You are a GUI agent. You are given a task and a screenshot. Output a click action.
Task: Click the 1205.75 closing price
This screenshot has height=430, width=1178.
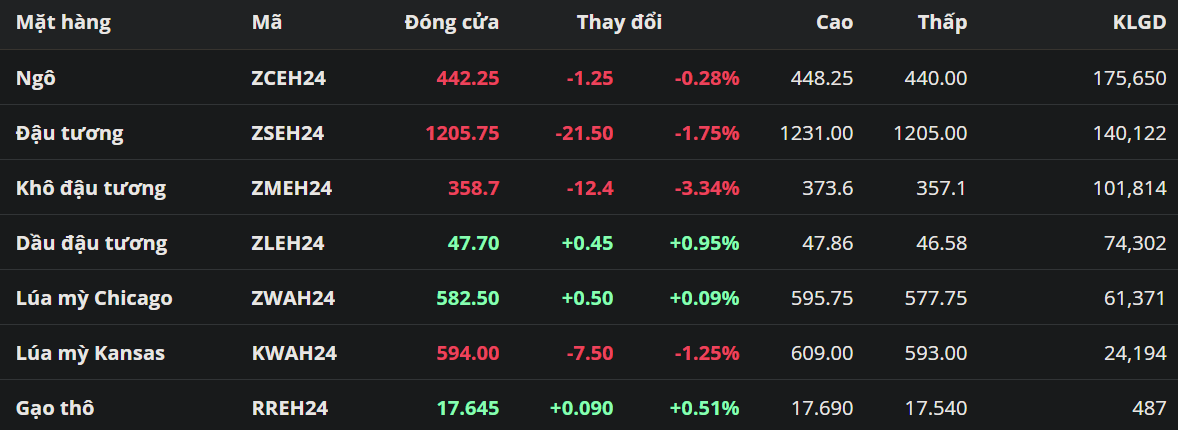(462, 133)
